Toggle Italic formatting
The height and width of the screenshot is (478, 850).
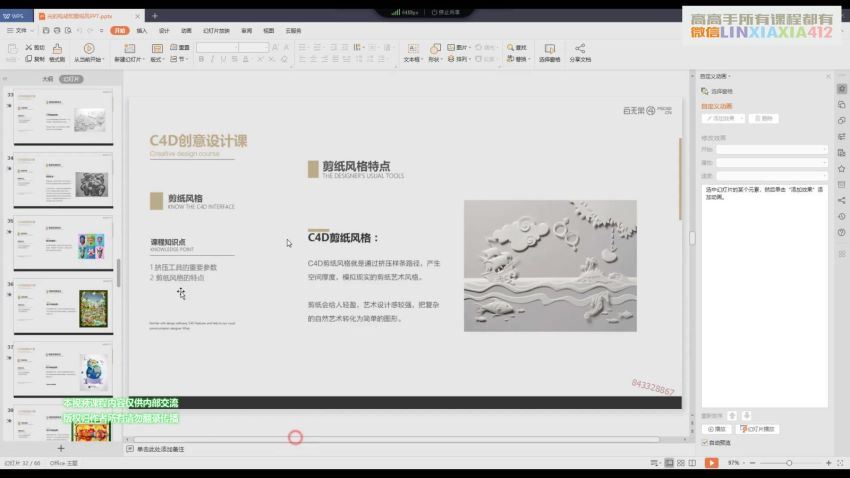212,59
